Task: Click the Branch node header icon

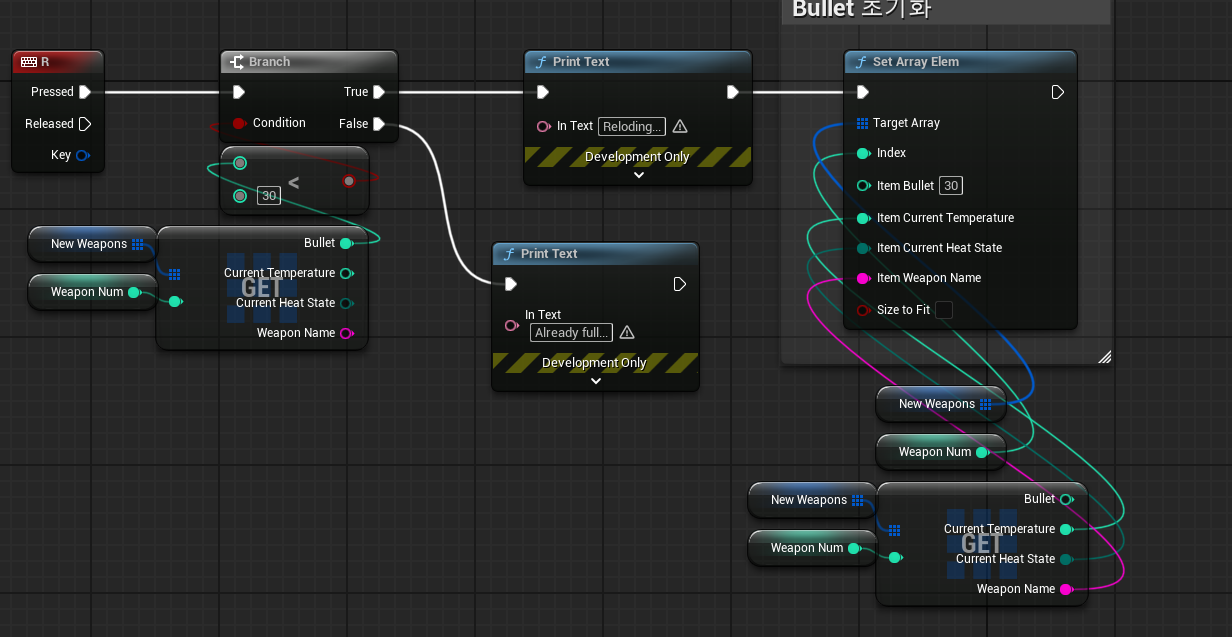Action: (x=237, y=62)
